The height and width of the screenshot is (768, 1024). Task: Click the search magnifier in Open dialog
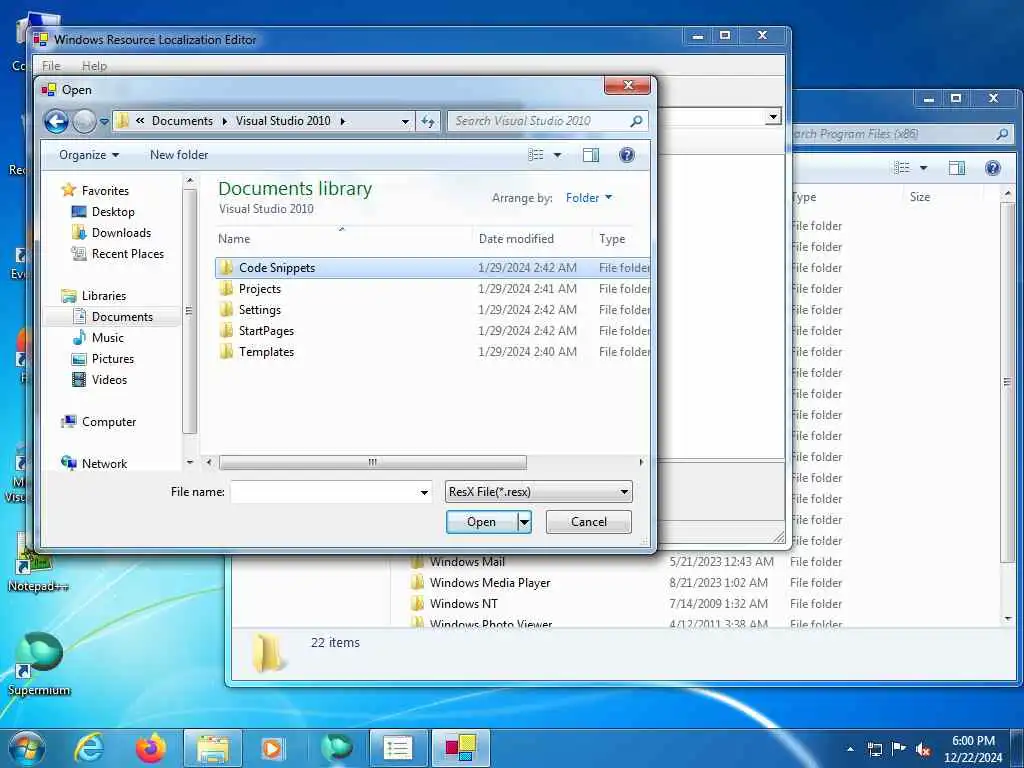coord(636,121)
